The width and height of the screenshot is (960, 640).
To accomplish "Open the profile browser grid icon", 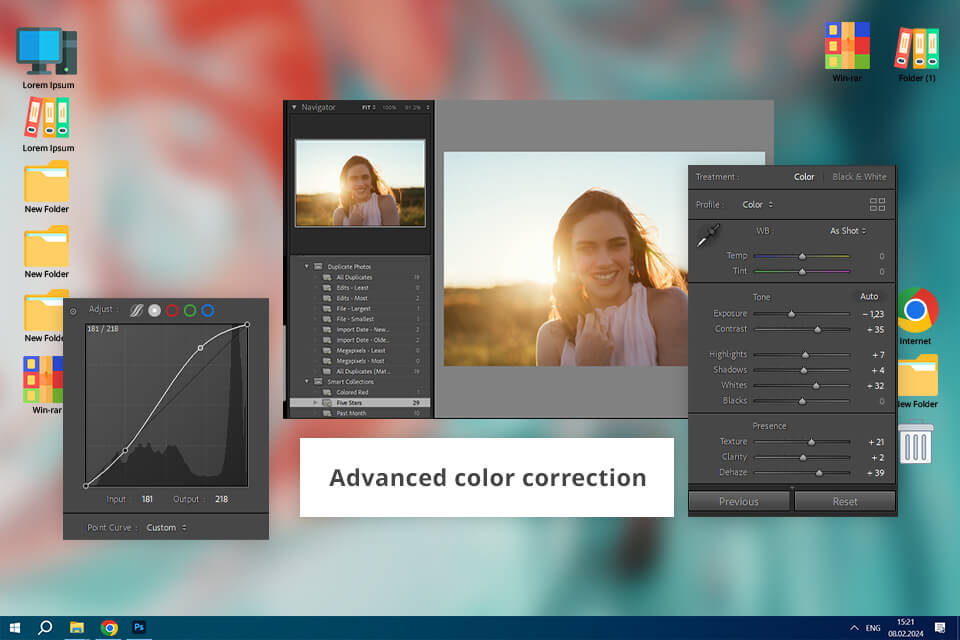I will tap(877, 205).
